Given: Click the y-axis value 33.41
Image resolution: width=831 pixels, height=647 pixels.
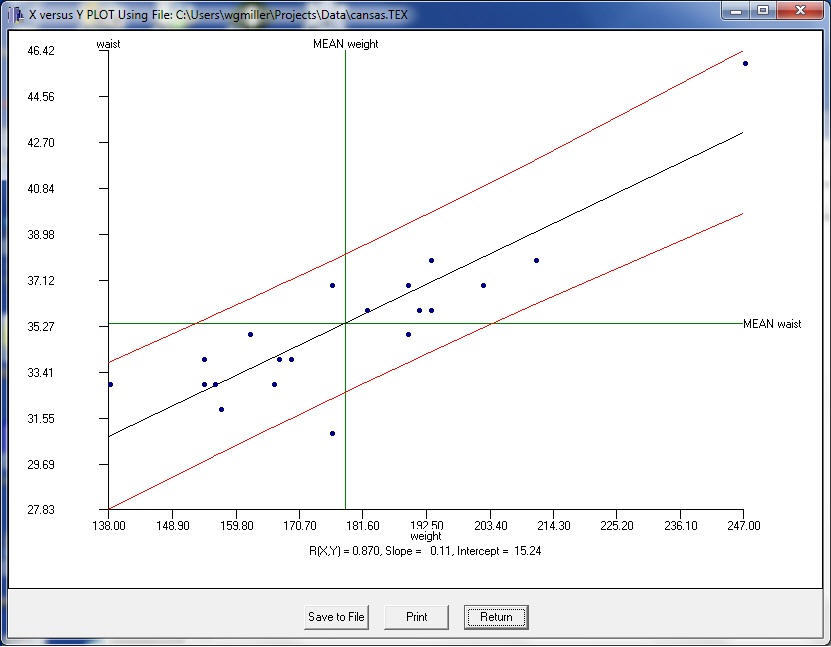Looking at the screenshot, I should click(x=41, y=373).
